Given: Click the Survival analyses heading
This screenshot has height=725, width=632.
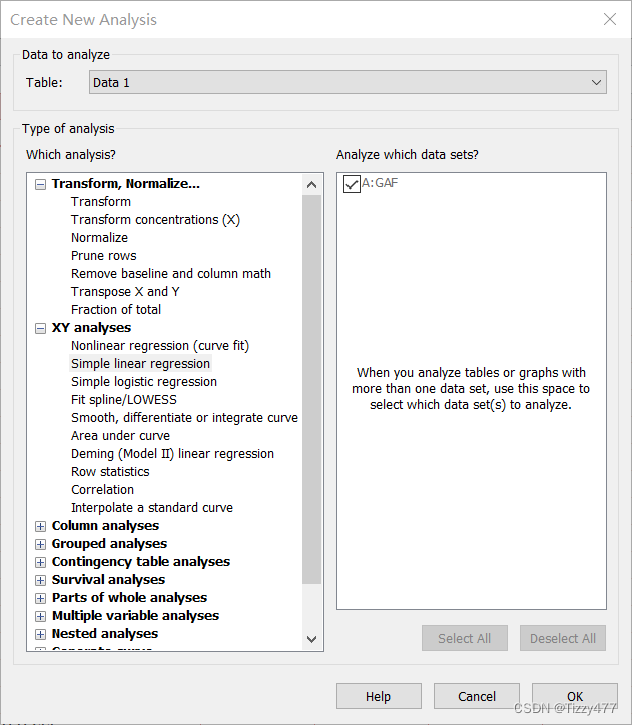Looking at the screenshot, I should [108, 580].
